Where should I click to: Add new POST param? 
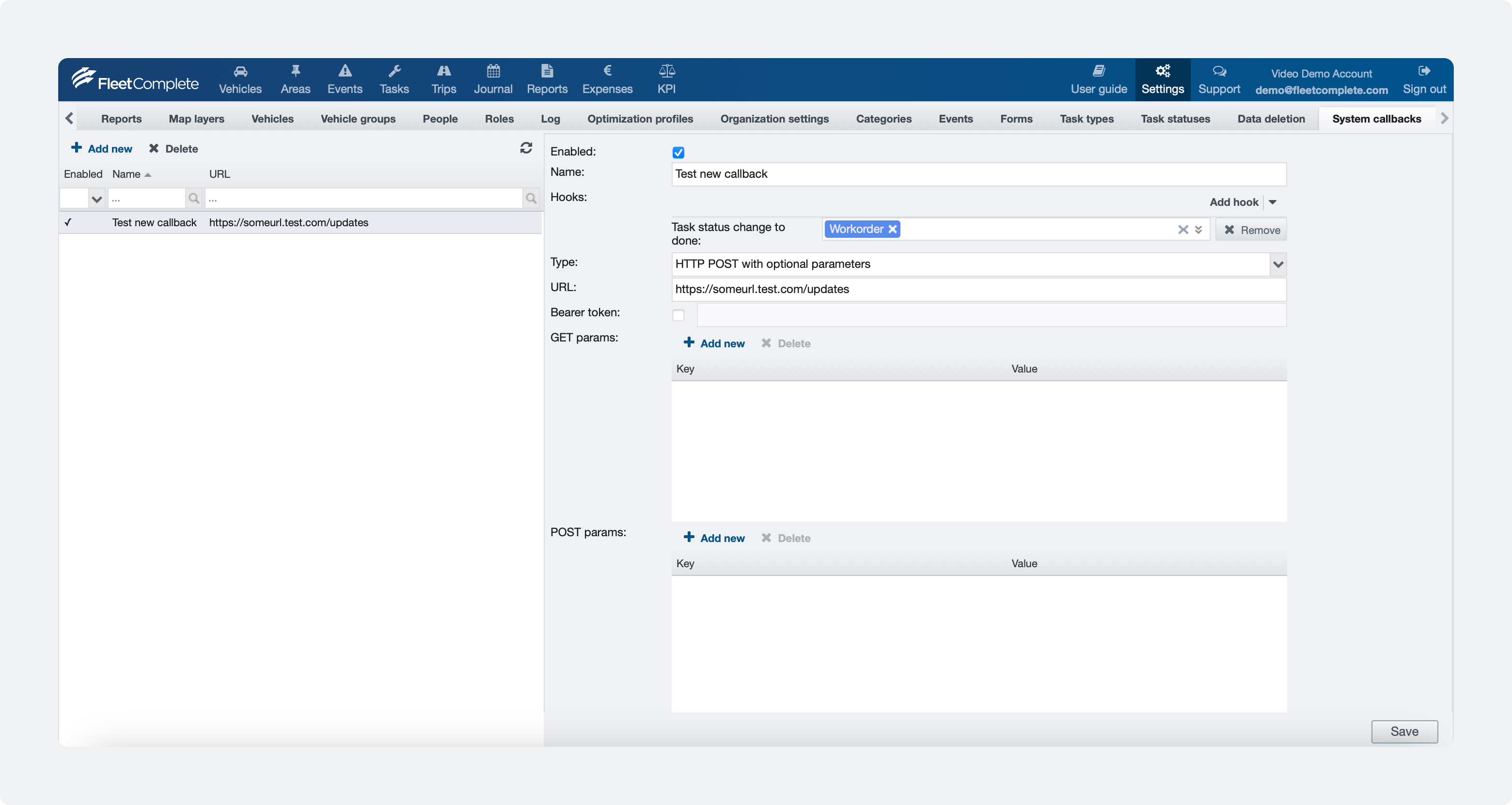[714, 538]
